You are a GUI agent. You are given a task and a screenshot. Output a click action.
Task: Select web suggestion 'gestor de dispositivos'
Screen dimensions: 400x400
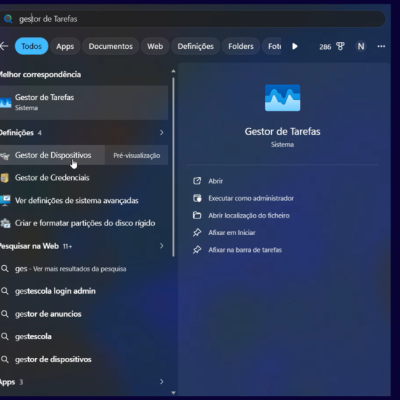pyautogui.click(x=84, y=359)
